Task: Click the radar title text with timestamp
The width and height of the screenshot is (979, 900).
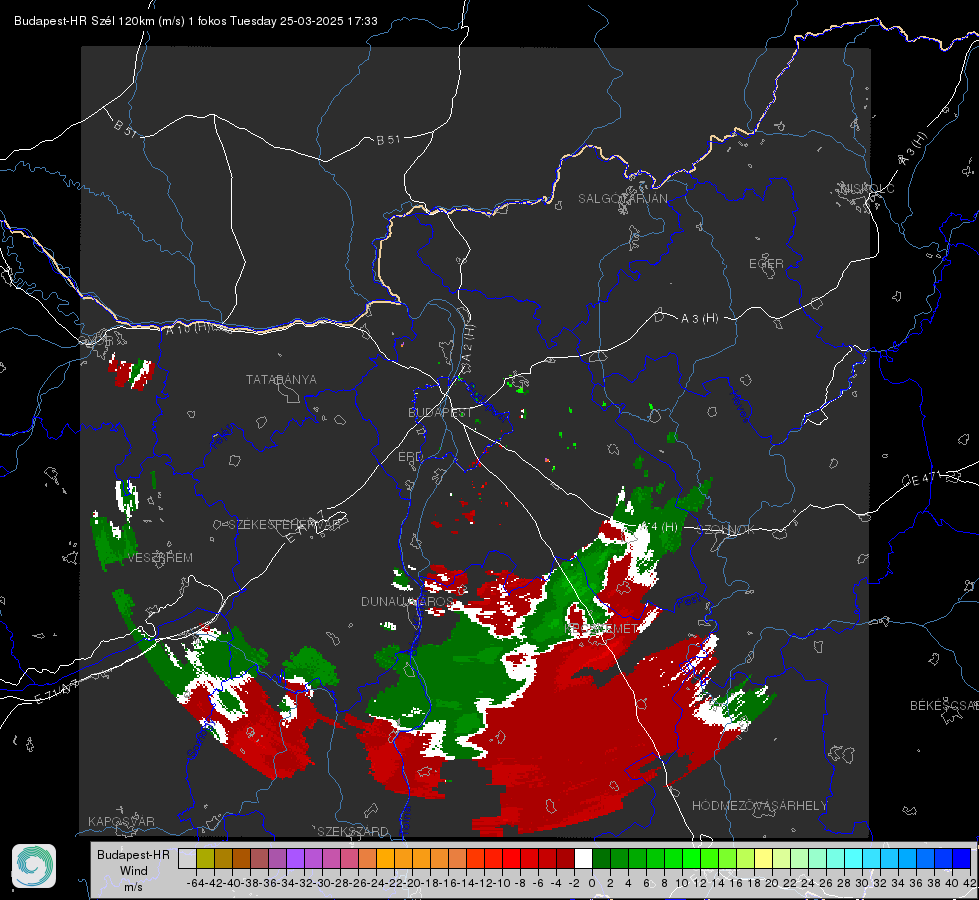Action: pyautogui.click(x=195, y=21)
